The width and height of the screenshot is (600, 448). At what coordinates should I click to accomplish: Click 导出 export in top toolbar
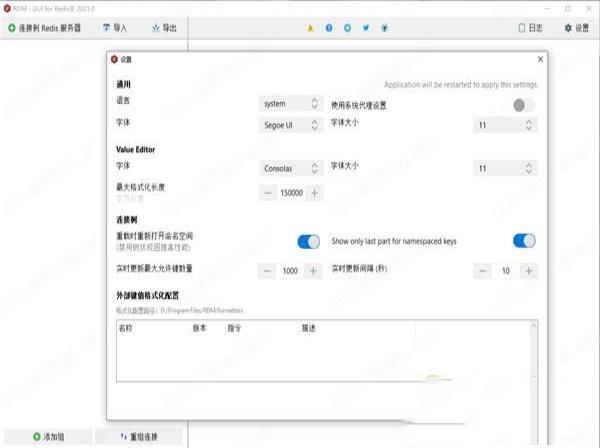point(163,28)
